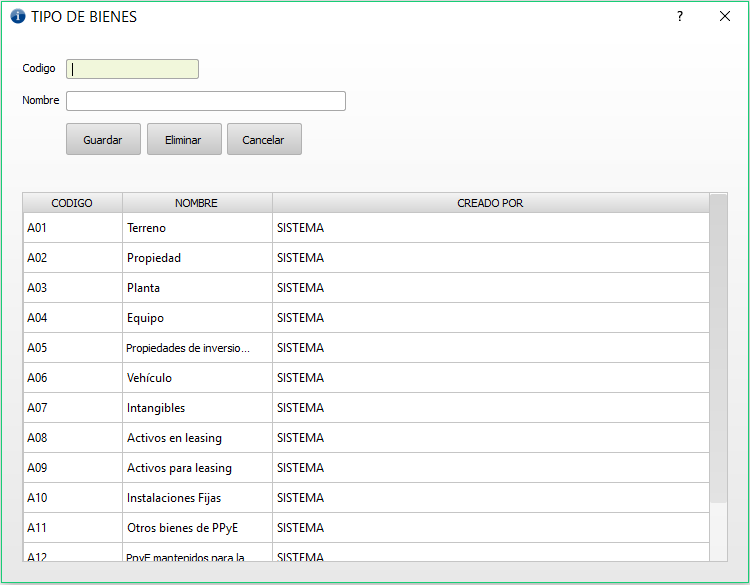Click the CREADO POR column header
Image resolution: width=750 pixels, height=585 pixels.
(490, 203)
